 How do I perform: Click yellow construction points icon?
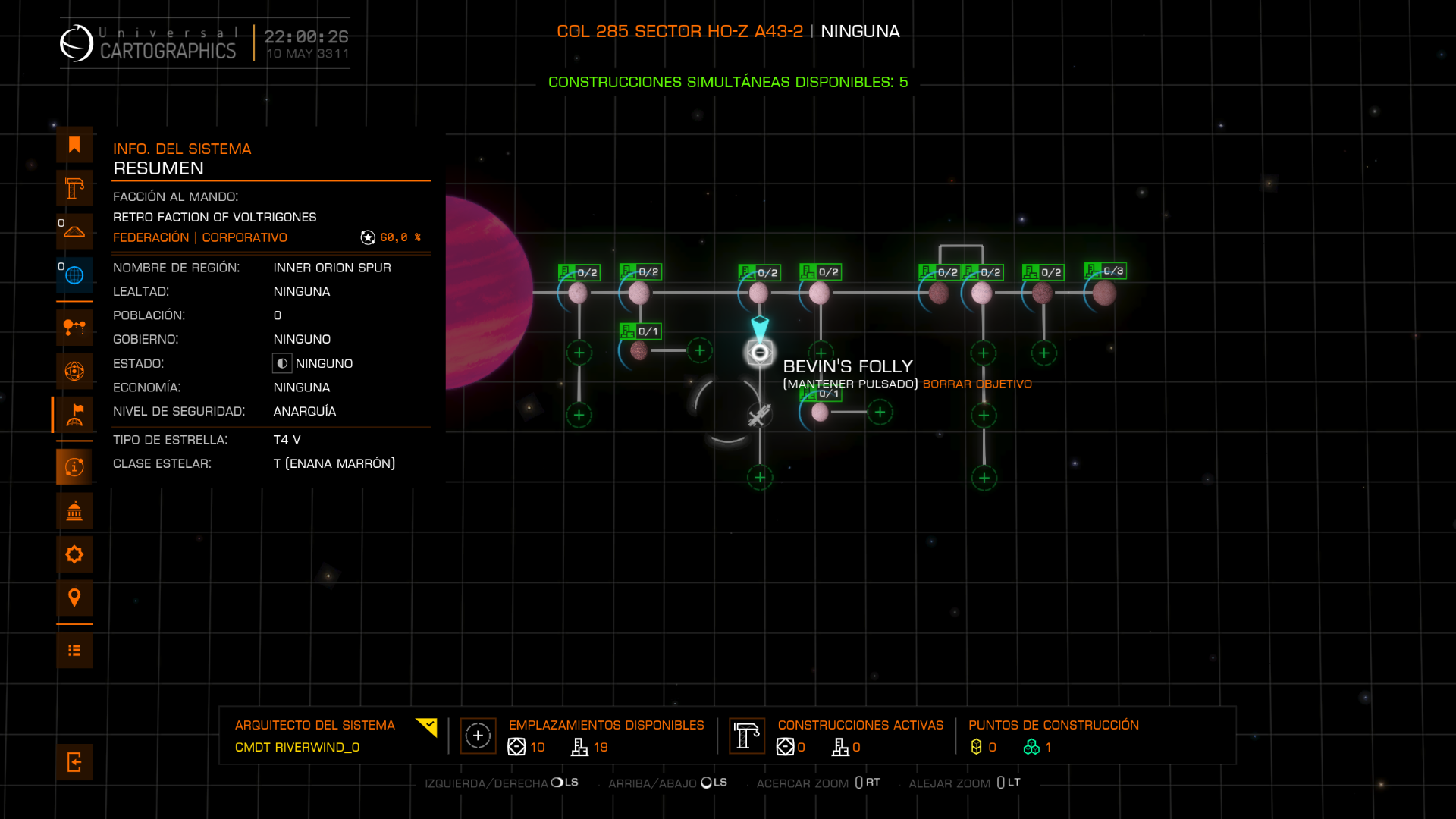(977, 747)
